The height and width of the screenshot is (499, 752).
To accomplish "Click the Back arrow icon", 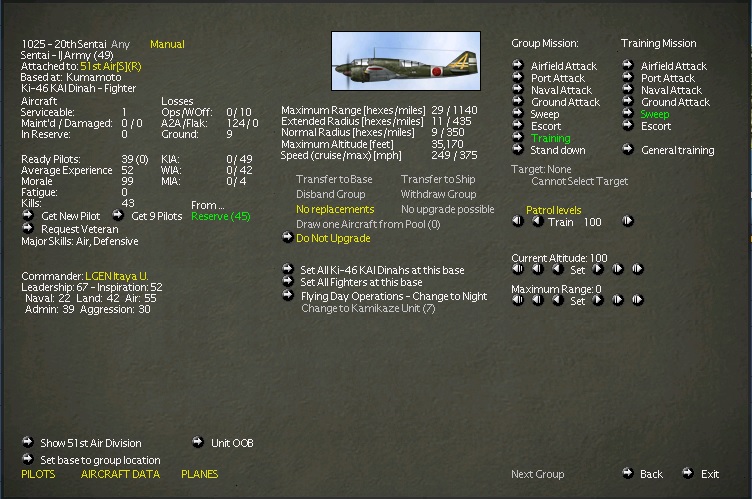I will pyautogui.click(x=628, y=473).
